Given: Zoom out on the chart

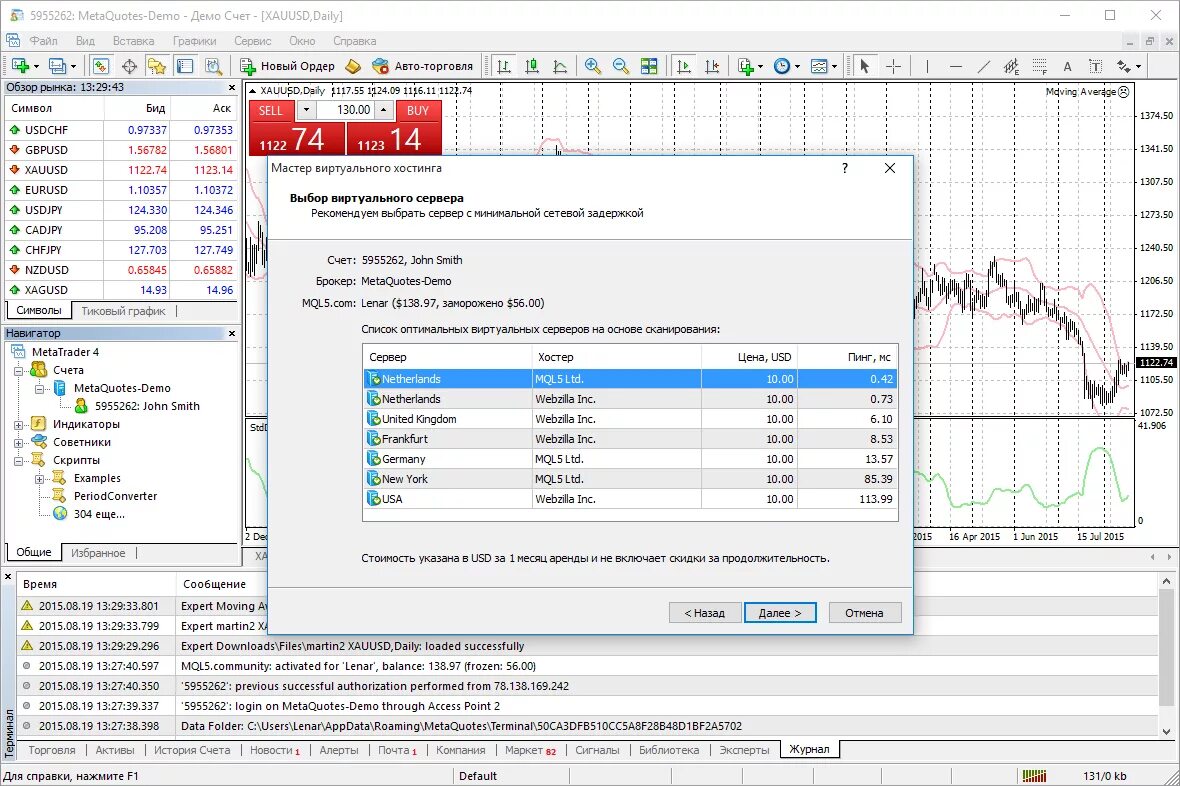Looking at the screenshot, I should tap(621, 66).
